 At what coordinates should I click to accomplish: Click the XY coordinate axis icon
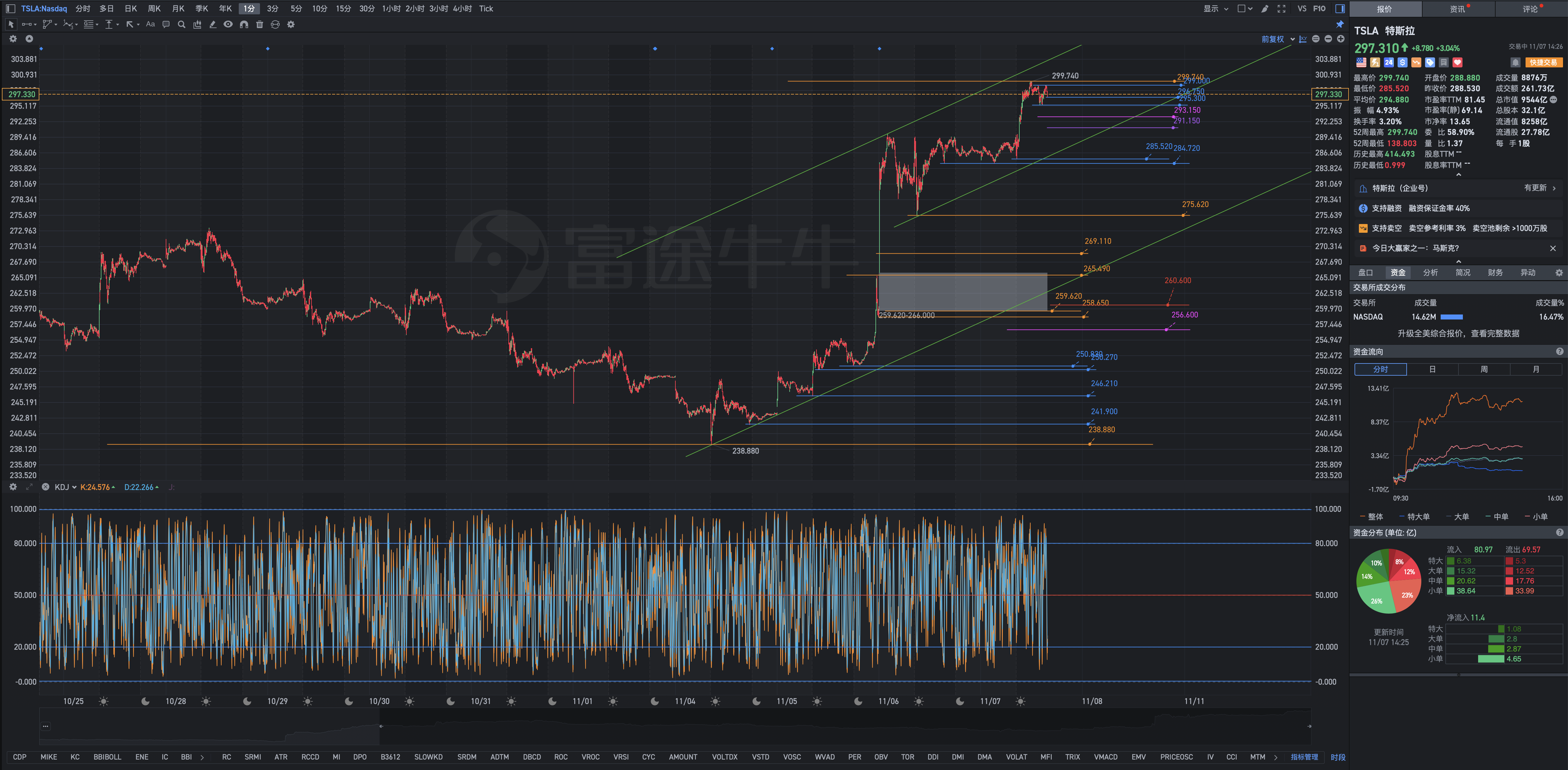1303,39
